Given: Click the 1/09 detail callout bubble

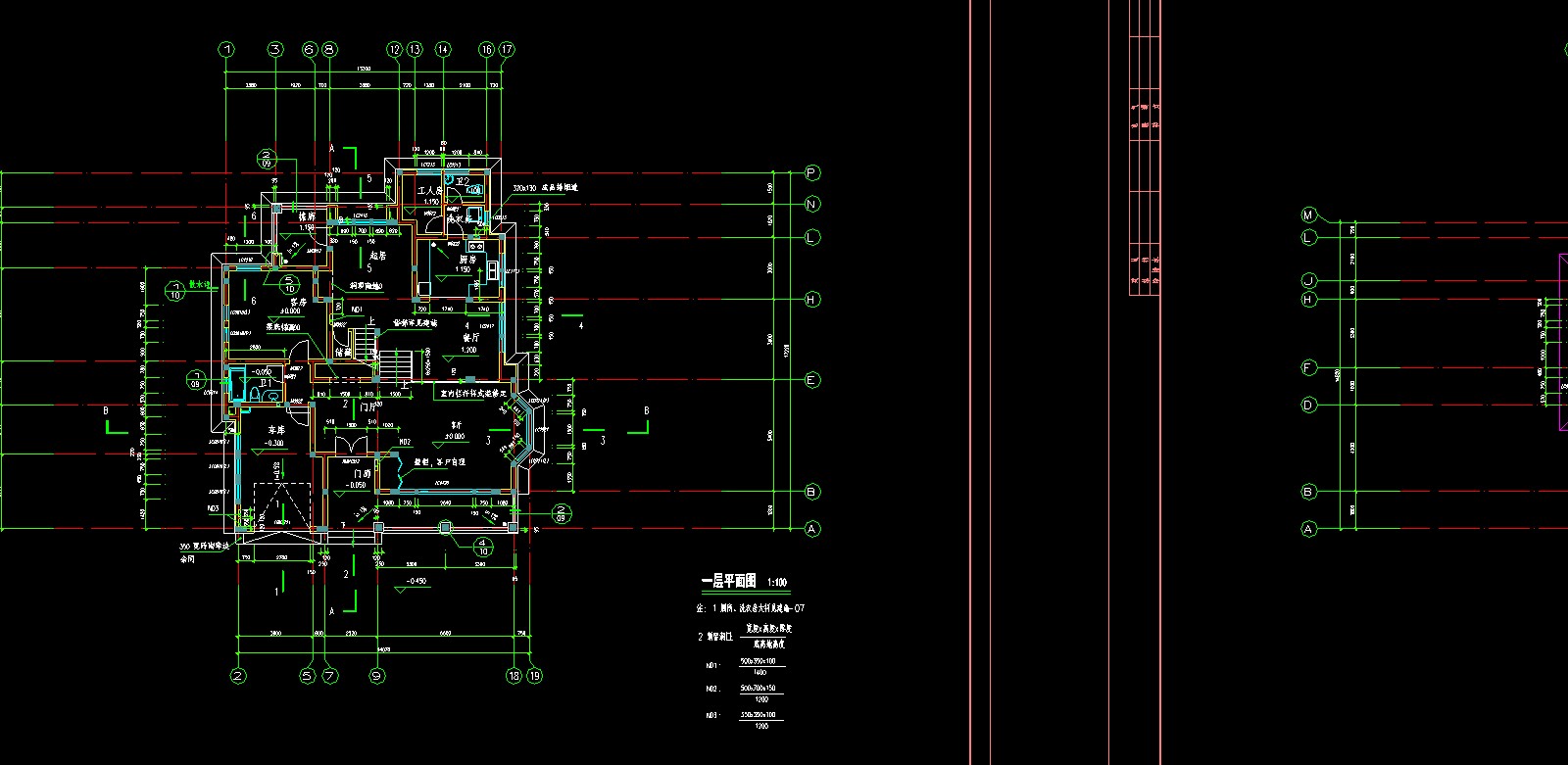Looking at the screenshot, I should tap(197, 380).
